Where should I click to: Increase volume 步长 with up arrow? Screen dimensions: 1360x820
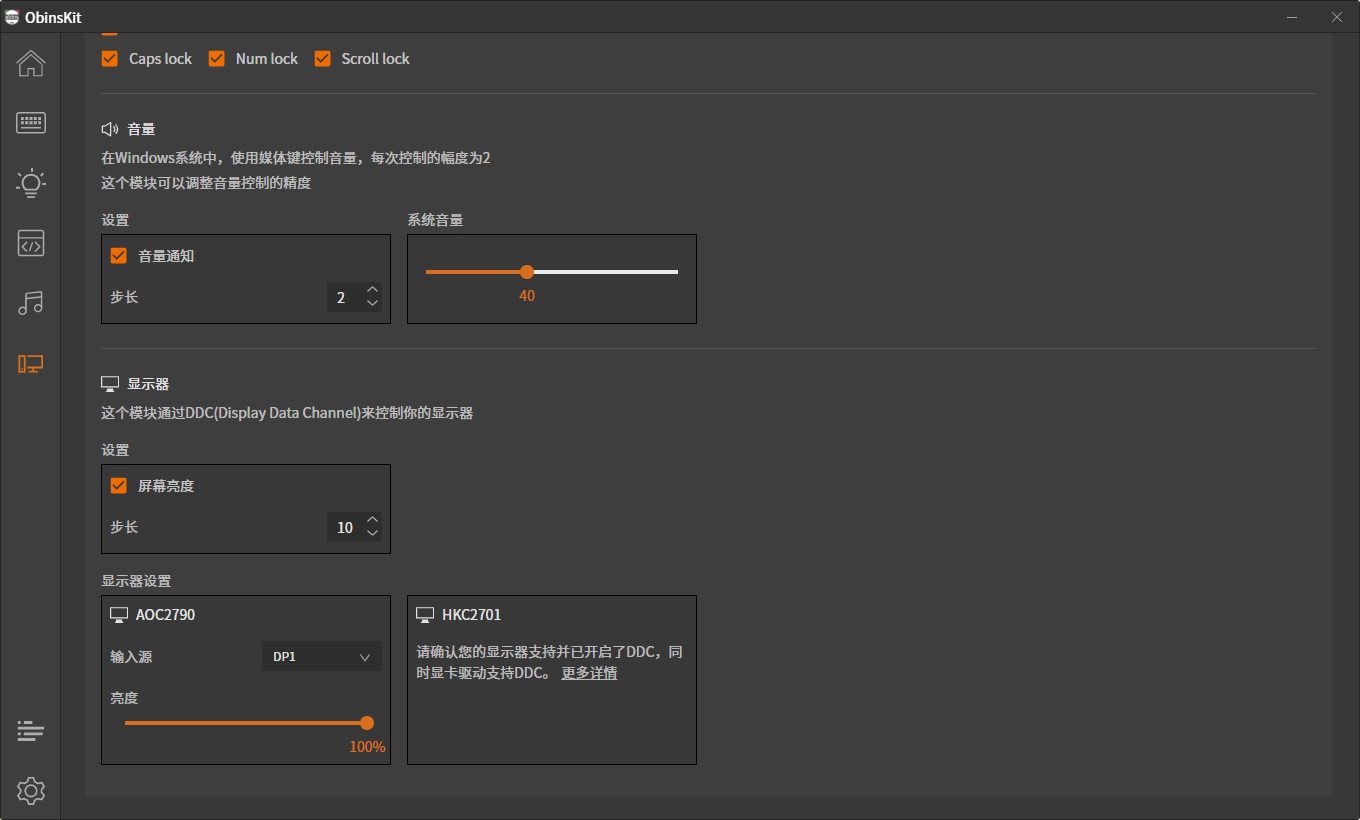click(x=372, y=291)
